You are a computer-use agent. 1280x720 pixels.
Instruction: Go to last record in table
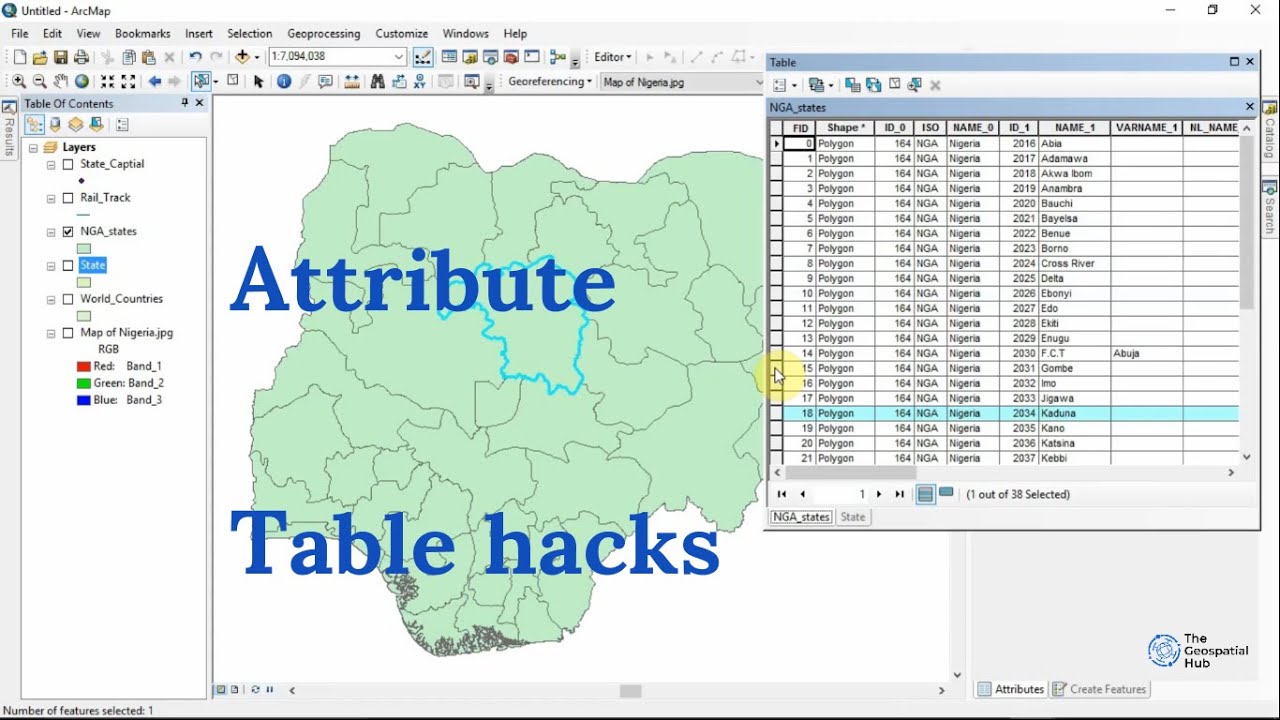click(900, 494)
